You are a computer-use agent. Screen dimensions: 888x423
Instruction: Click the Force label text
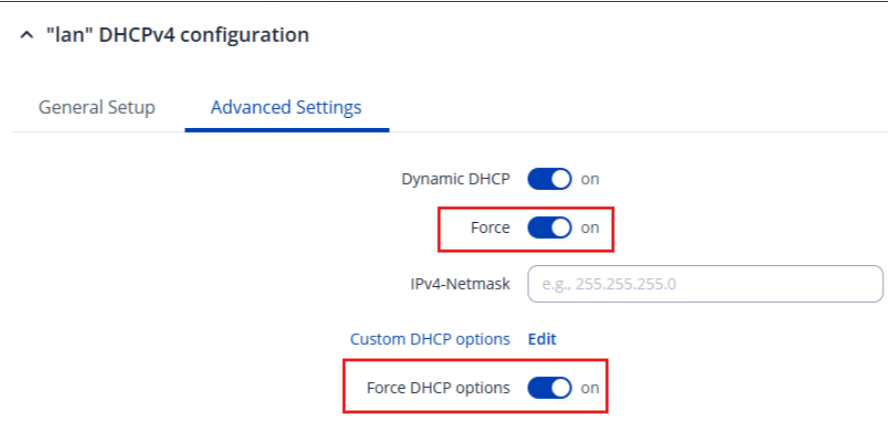click(x=490, y=228)
